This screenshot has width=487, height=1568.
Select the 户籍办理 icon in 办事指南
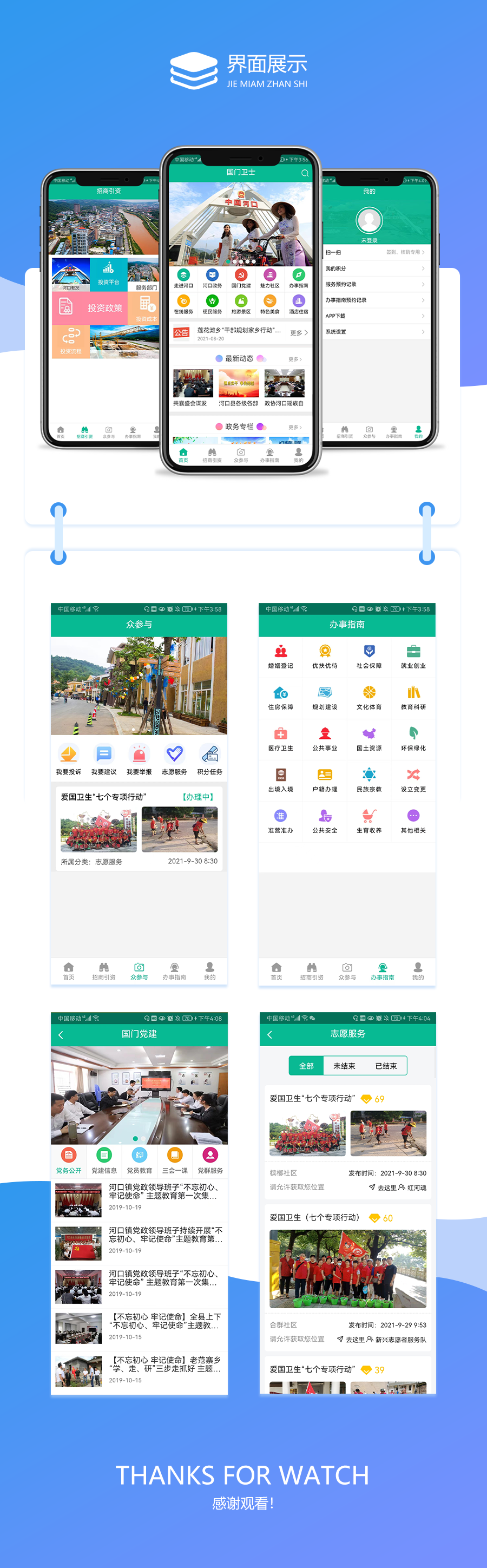[325, 778]
